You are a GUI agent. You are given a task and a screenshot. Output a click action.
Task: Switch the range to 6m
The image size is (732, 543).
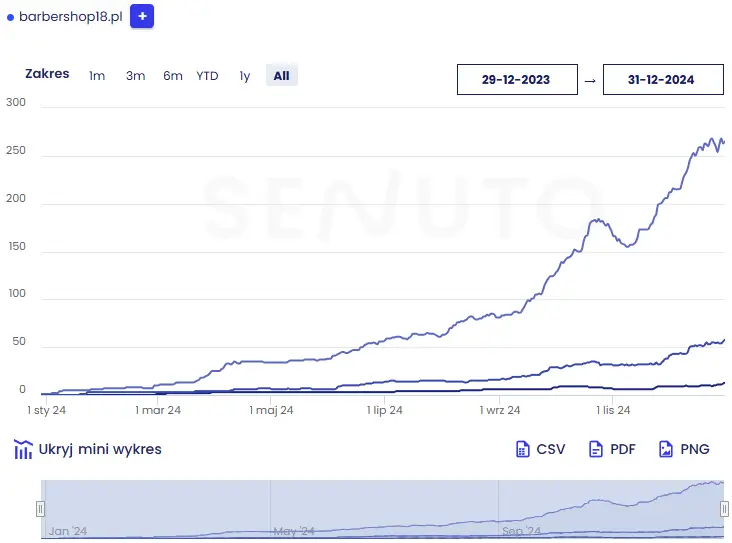point(173,76)
